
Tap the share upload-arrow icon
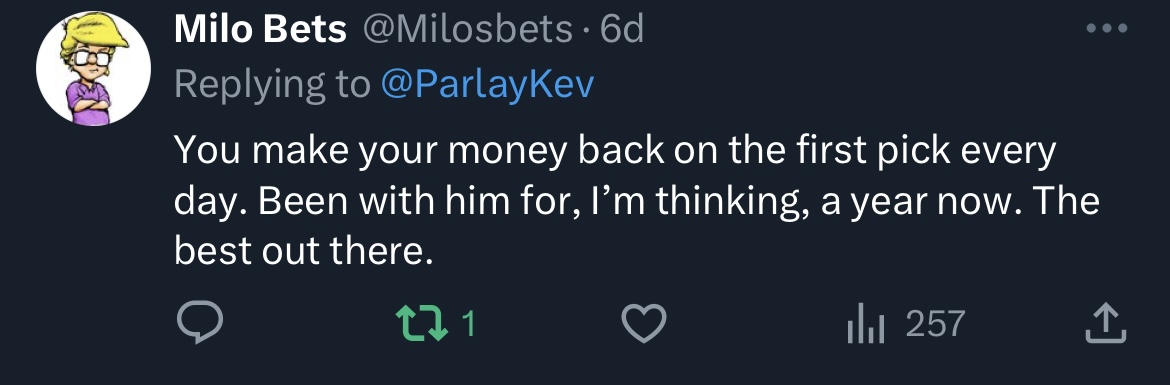coord(1104,325)
